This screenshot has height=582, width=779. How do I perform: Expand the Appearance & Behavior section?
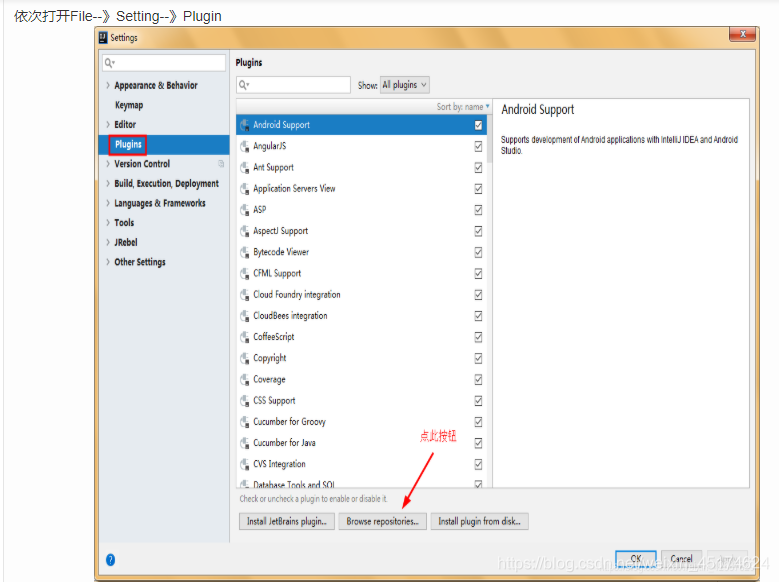108,85
